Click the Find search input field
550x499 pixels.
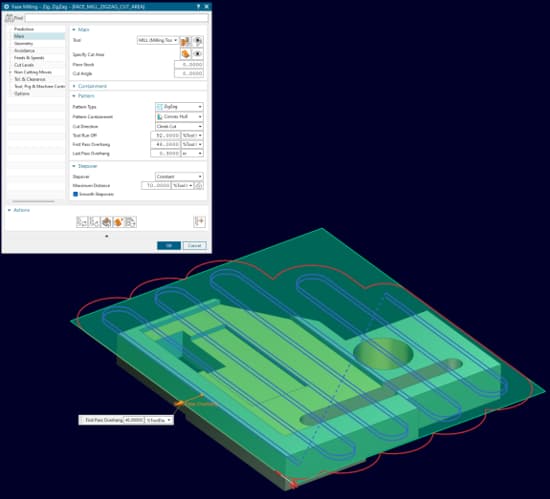click(116, 18)
